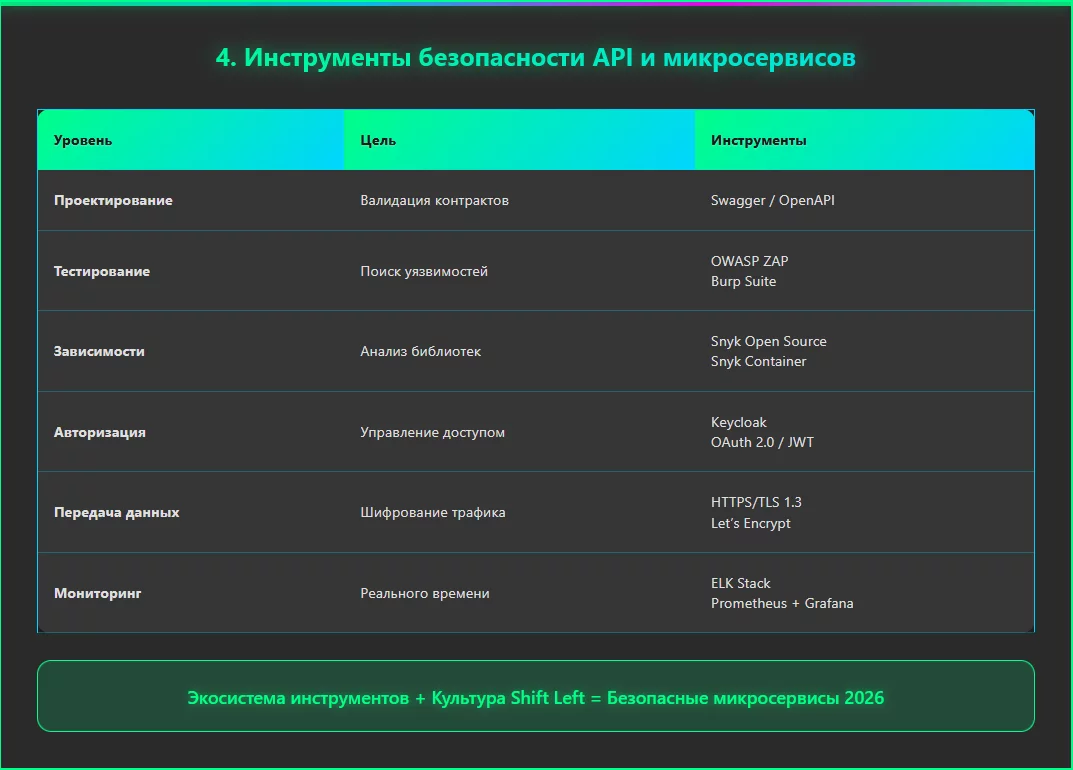Click the 'Keycloak' tool name

737,422
